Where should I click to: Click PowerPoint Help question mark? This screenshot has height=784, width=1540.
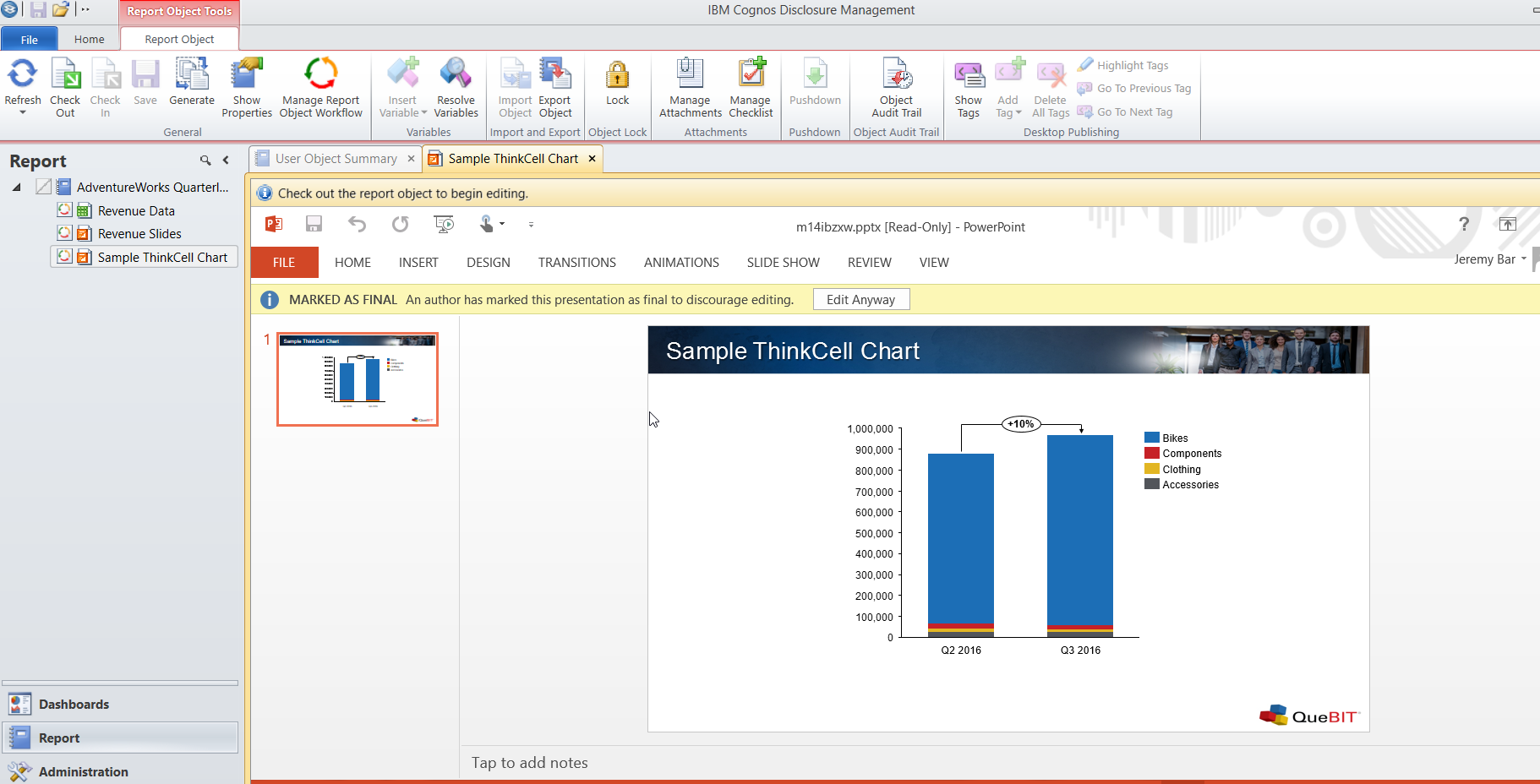click(x=1464, y=224)
